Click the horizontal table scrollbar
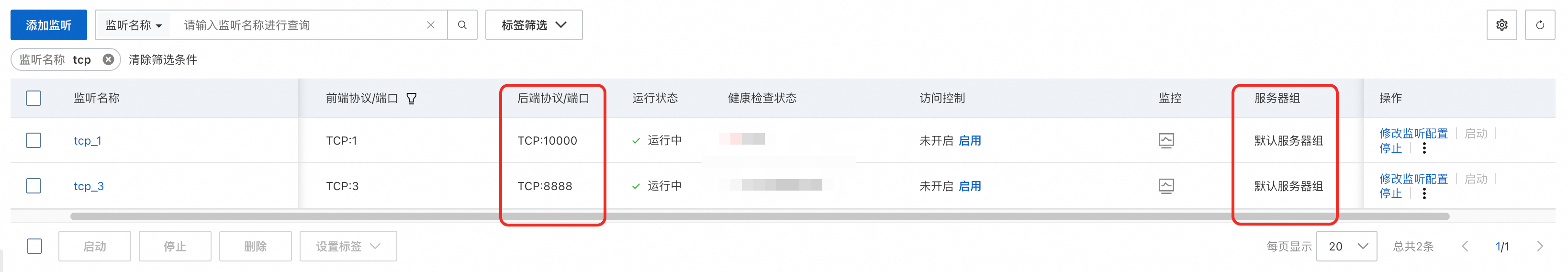Image resolution: width=1568 pixels, height=272 pixels. (760, 216)
